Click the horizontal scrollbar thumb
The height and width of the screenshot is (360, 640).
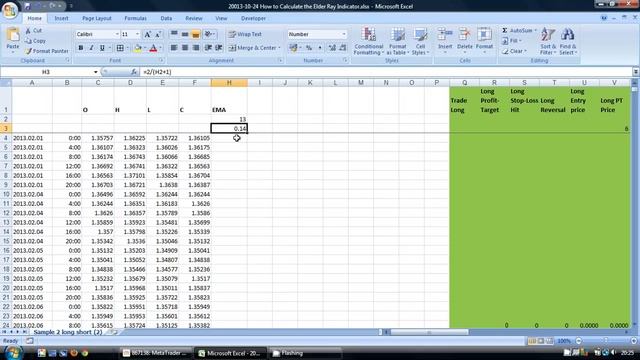[429, 332]
